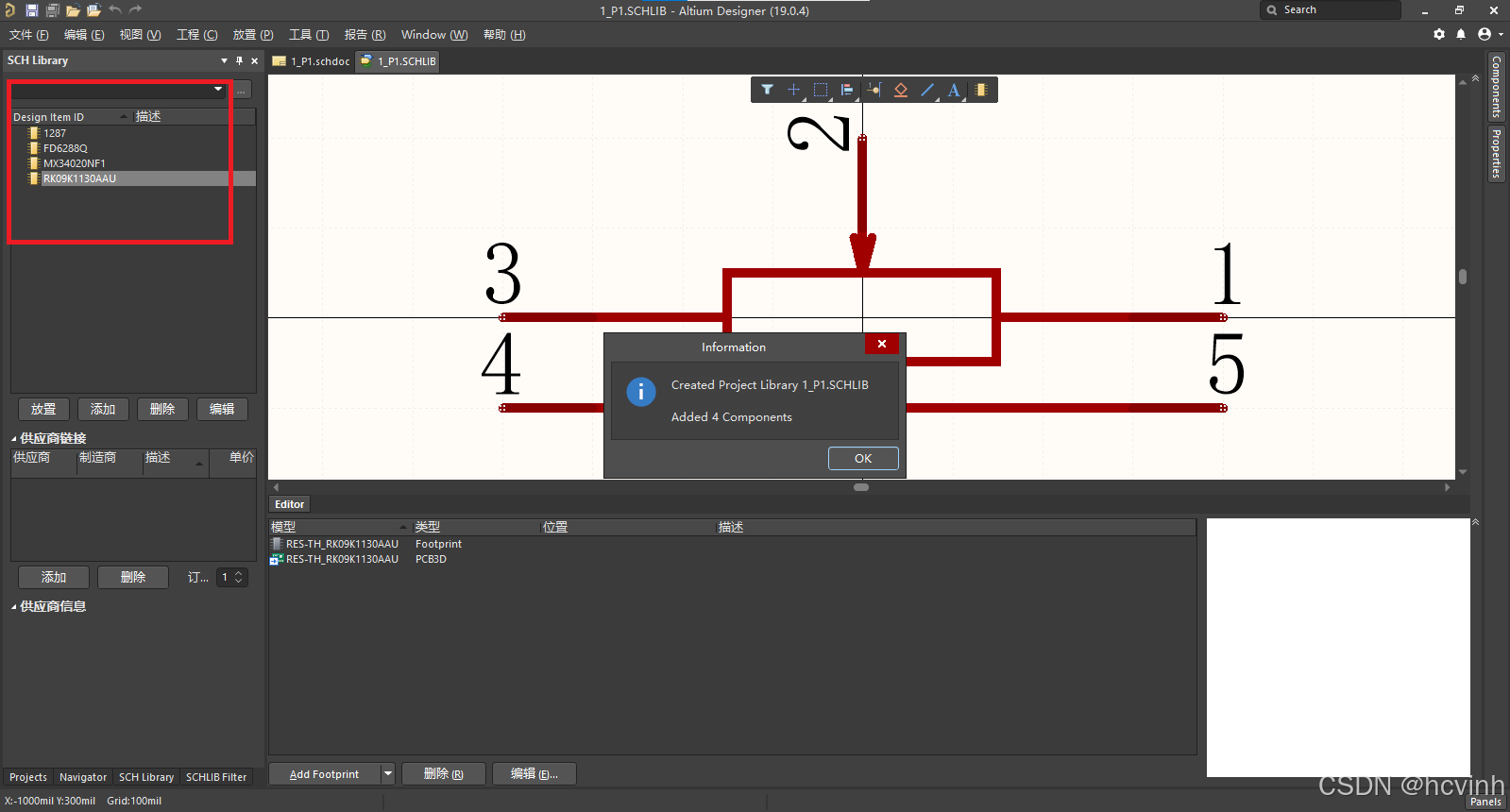Click the horizontal scrollbar thumb of canvas
Viewport: 1510px width, 812px height.
[861, 487]
